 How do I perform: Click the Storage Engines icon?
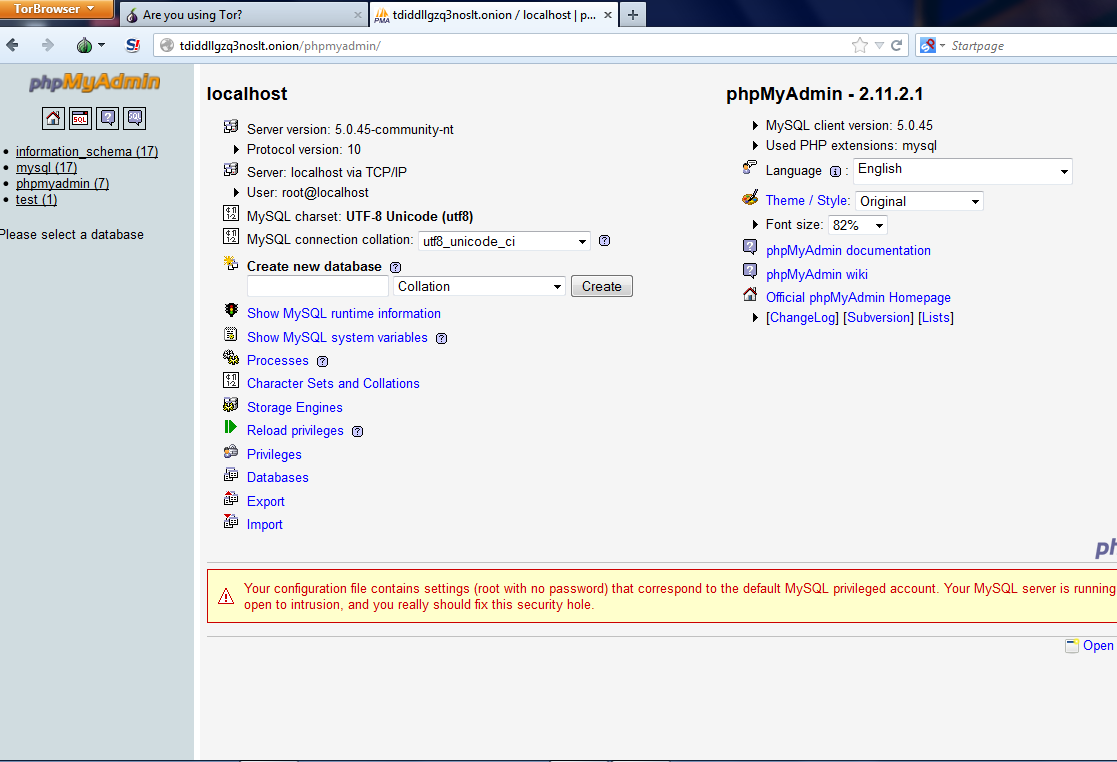pyautogui.click(x=231, y=405)
